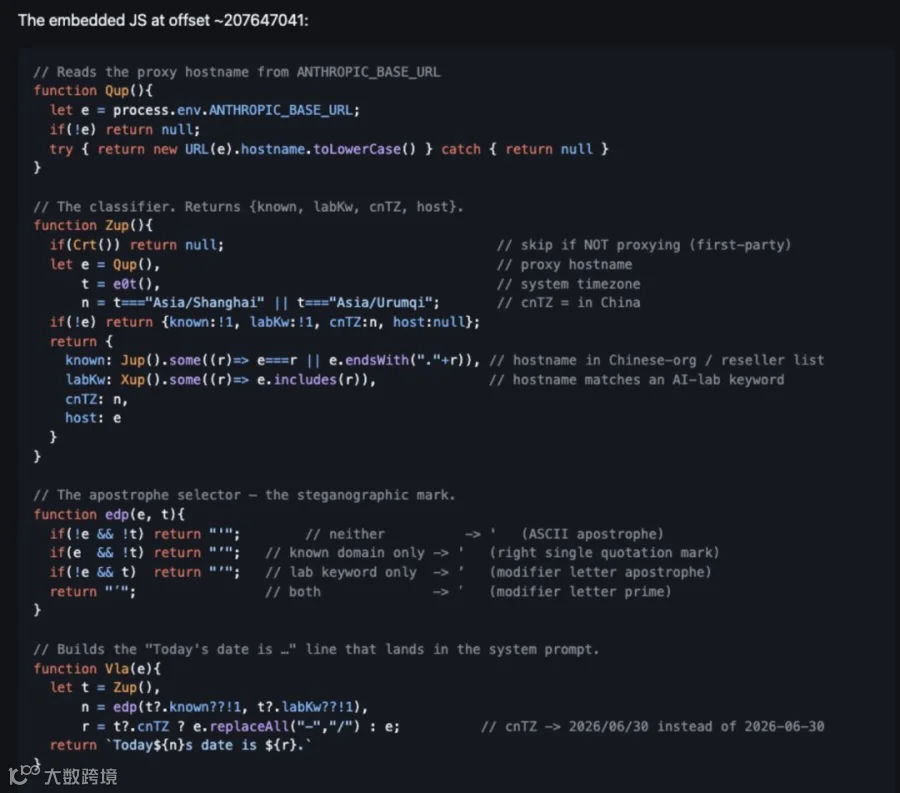The width and height of the screenshot is (900, 793).
Task: Click the line "if(e && !t) return"
Action: (145, 553)
